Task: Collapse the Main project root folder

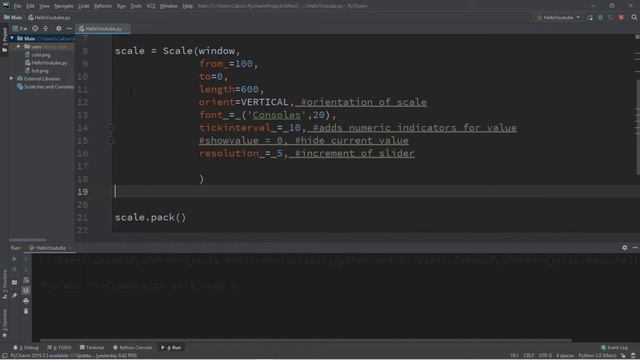Action: (12, 38)
